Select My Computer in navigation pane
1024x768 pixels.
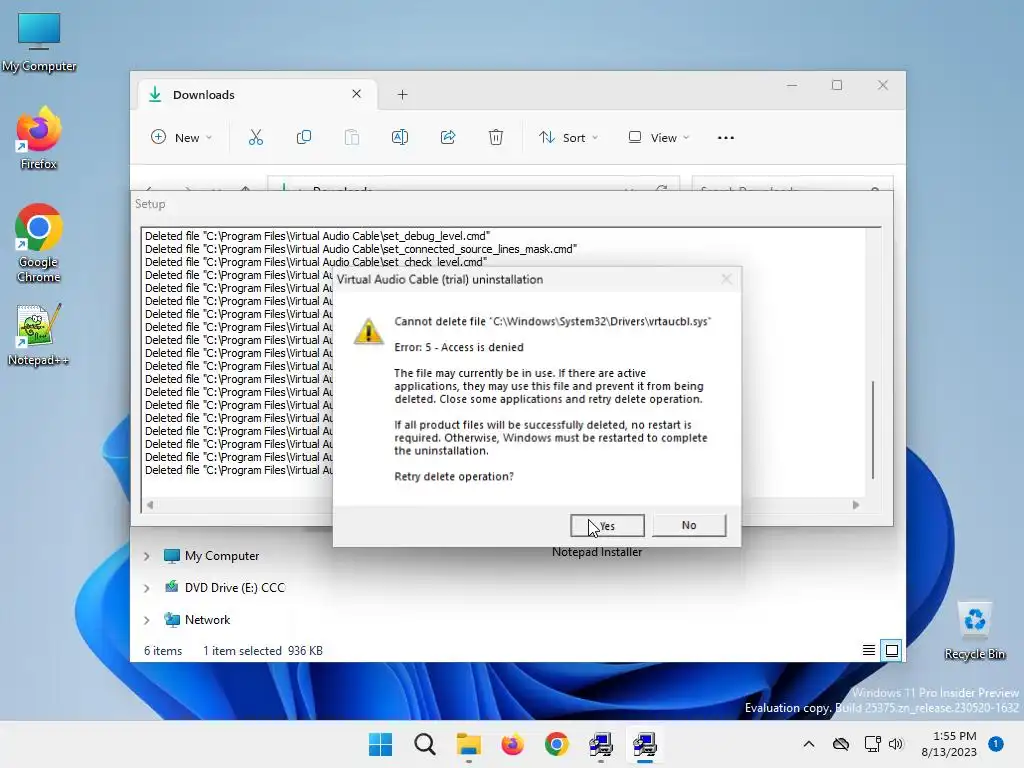click(212, 556)
